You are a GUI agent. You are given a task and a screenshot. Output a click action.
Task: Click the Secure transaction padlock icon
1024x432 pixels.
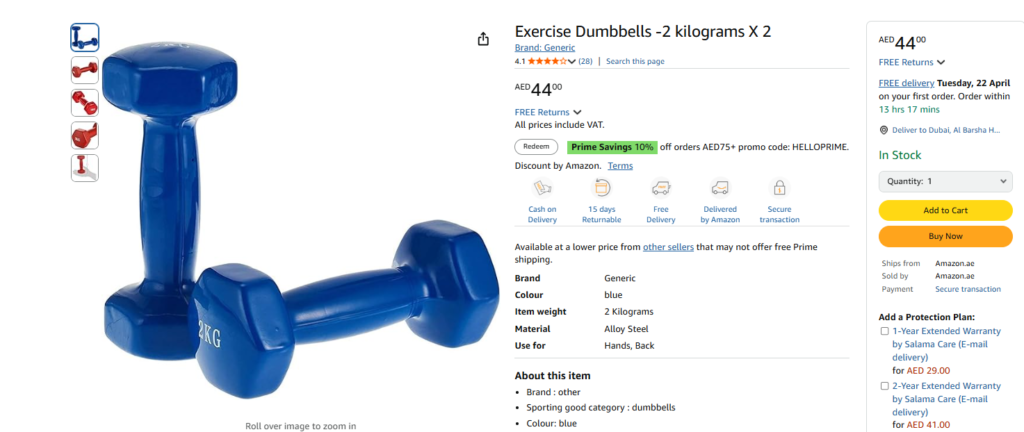(x=779, y=188)
